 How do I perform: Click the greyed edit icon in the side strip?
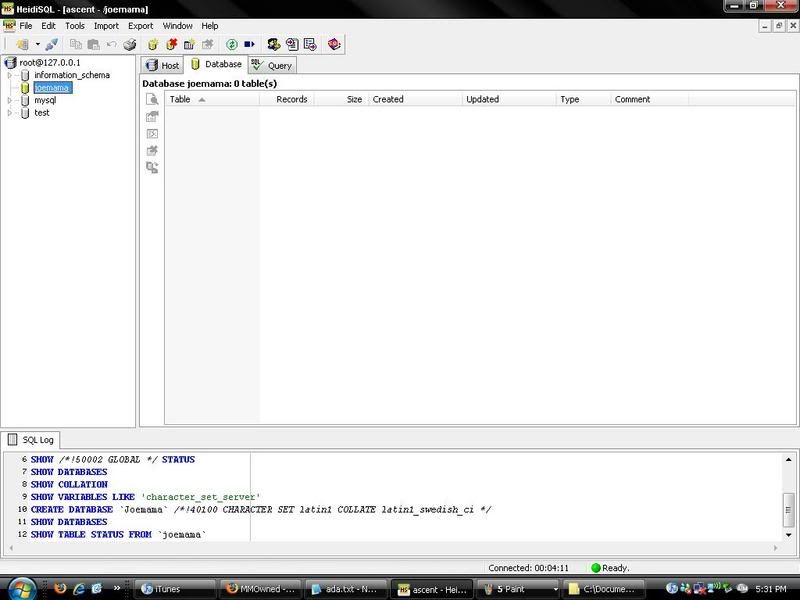click(152, 151)
